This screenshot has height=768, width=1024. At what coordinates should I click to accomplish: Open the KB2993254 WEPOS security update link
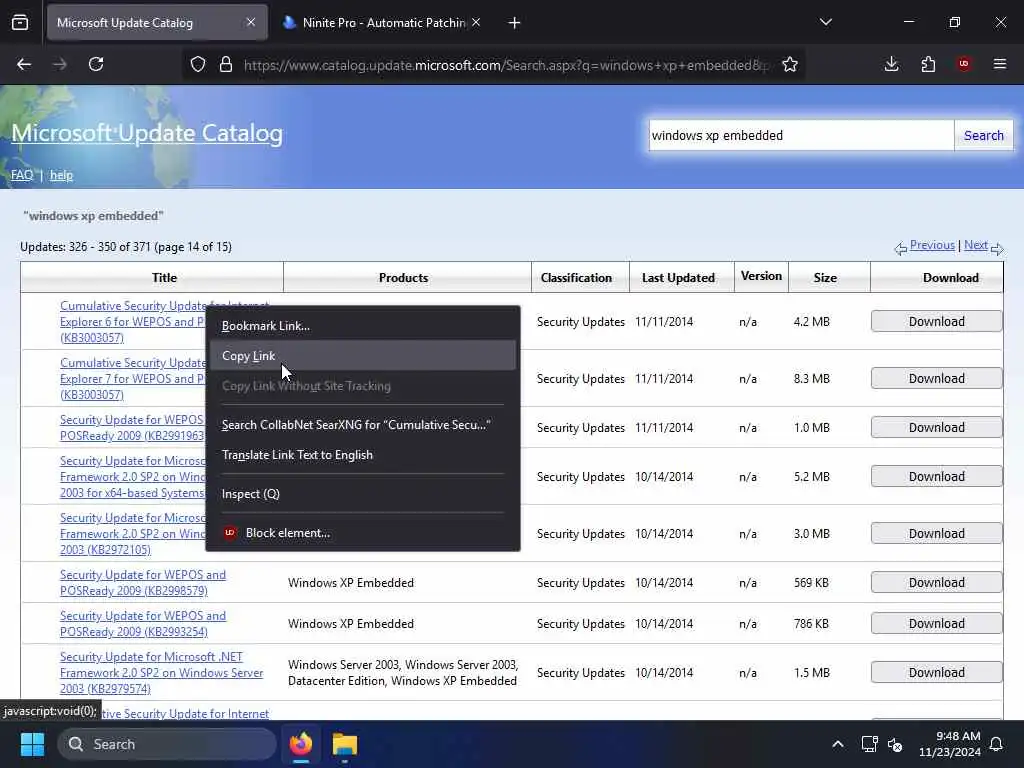tap(143, 624)
